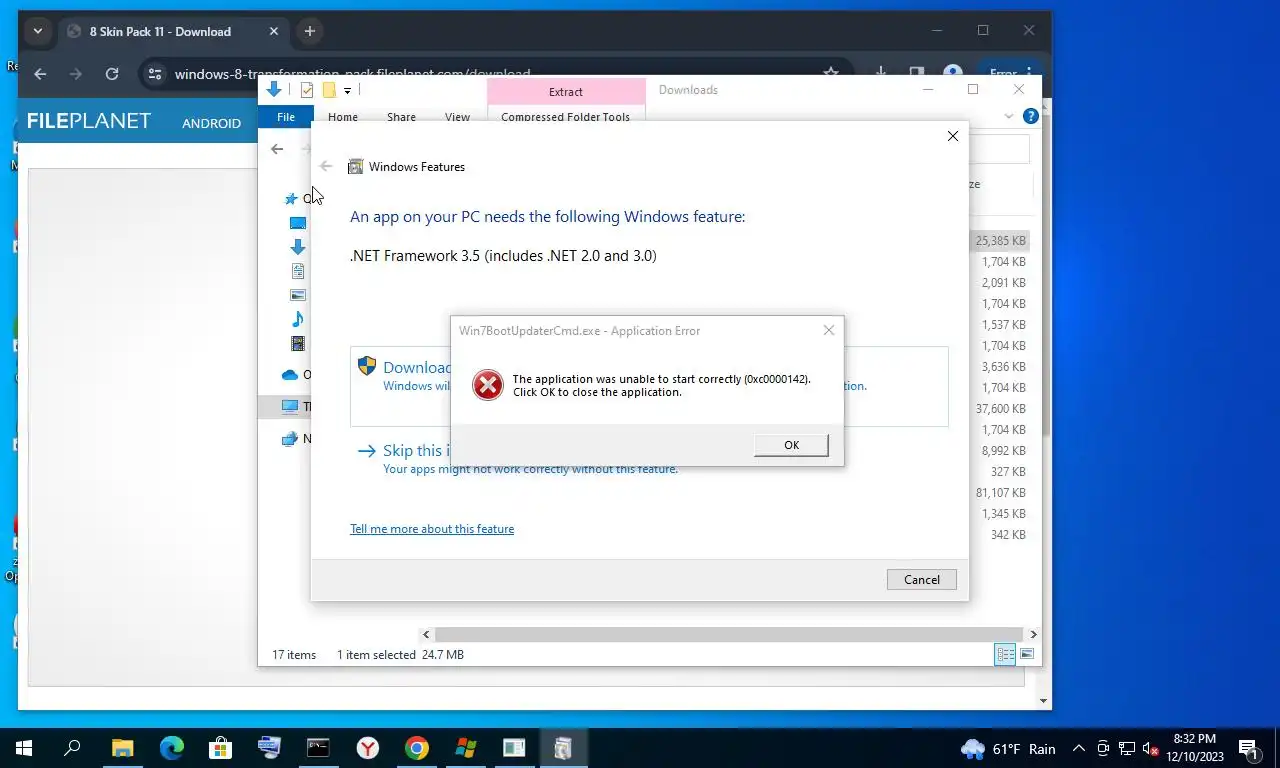Screen dimensions: 1280x768
Task: Select Pictures icon in navigation pane
Action: (297, 295)
